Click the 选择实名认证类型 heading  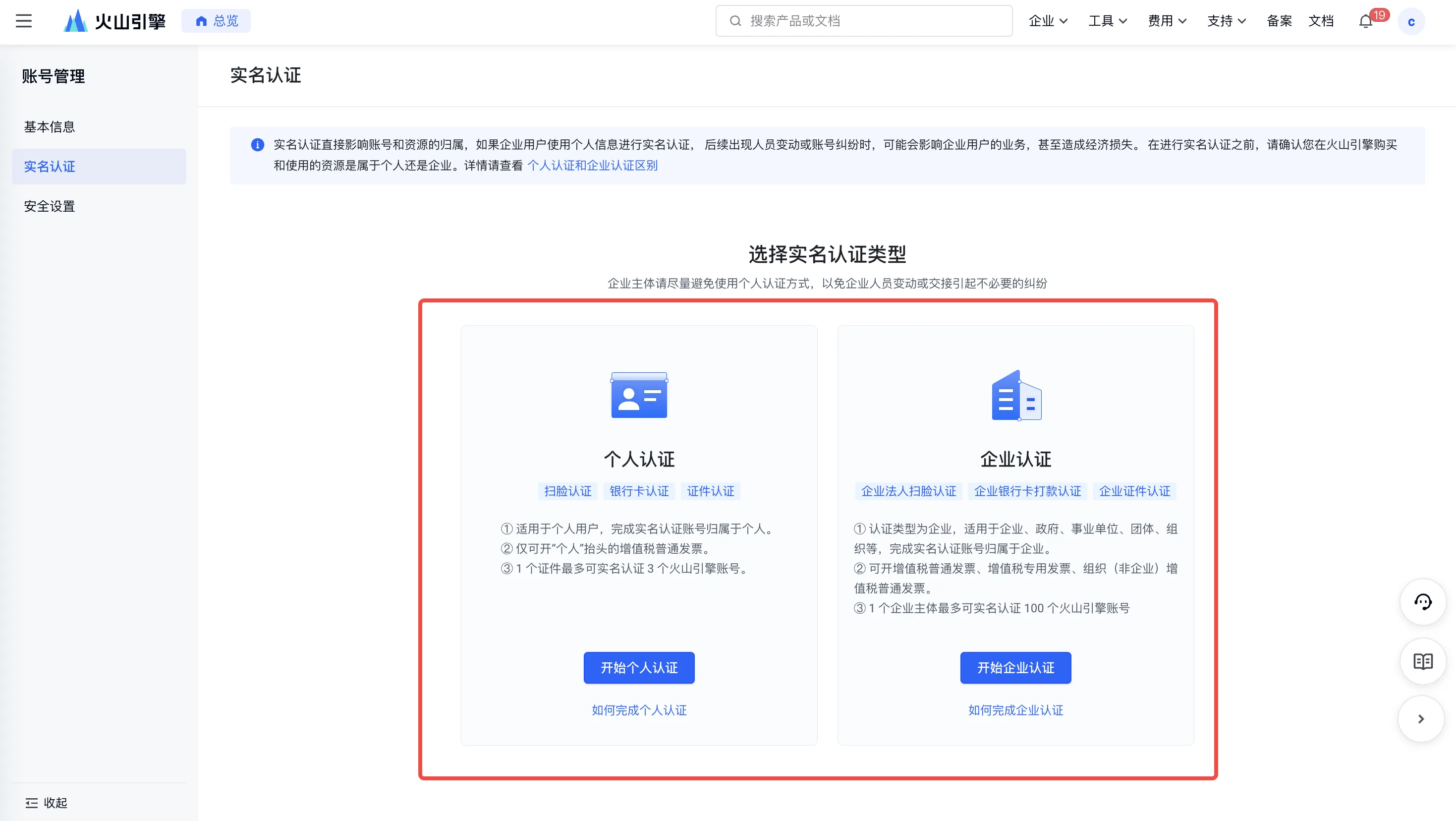point(828,254)
